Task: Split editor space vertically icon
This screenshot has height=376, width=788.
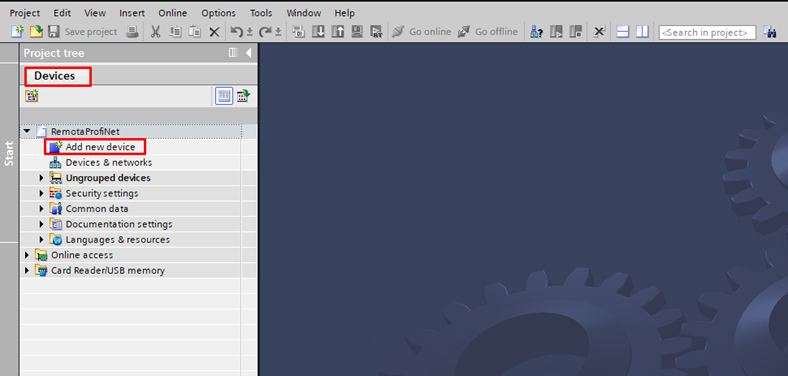Action: (642, 32)
